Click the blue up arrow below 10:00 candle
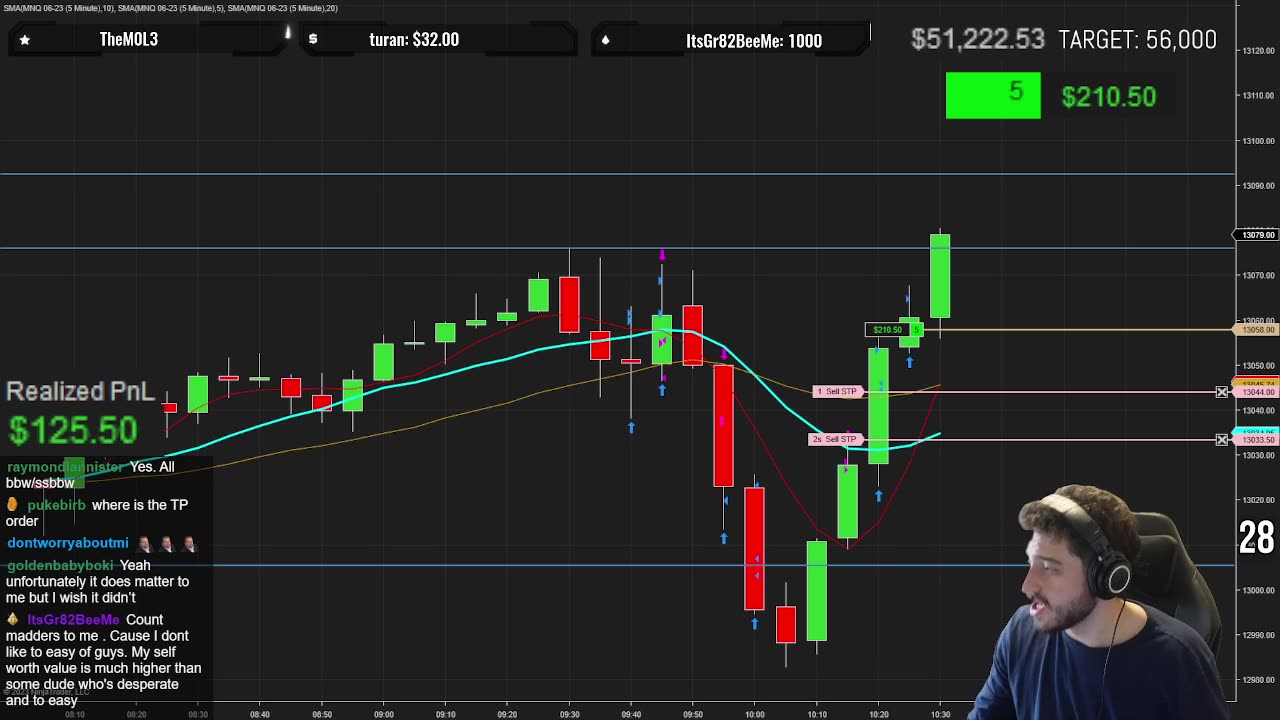 tap(755, 624)
